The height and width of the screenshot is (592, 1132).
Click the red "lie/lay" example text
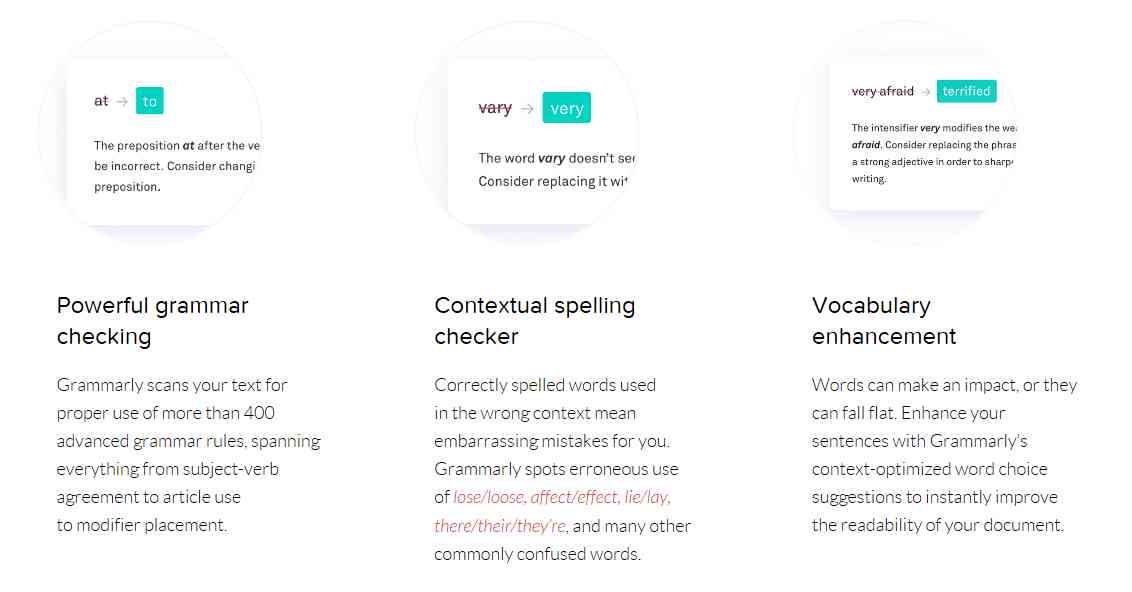pos(648,497)
